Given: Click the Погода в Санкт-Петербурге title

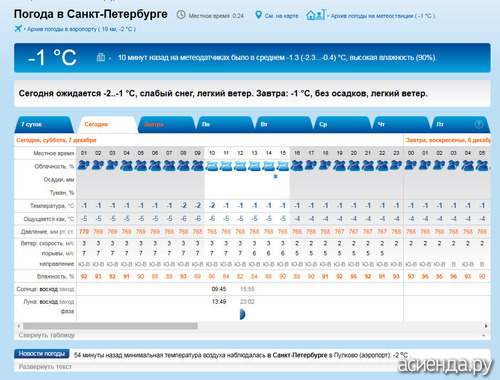Looking at the screenshot, I should pyautogui.click(x=90, y=14).
